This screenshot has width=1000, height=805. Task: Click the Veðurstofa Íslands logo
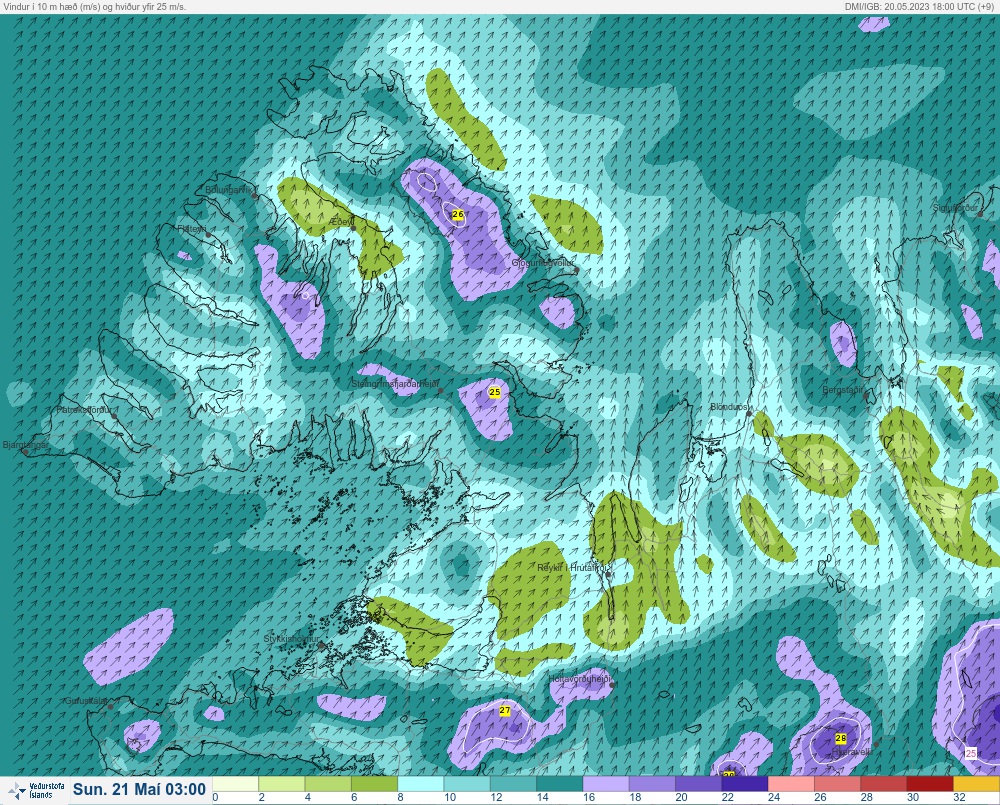(x=35, y=791)
